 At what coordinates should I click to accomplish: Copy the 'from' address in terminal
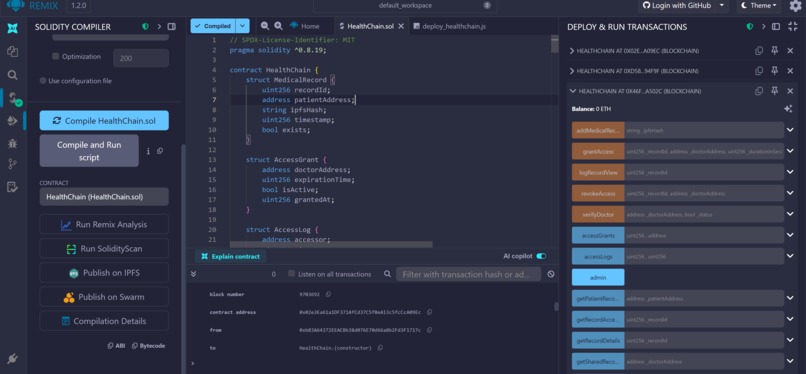tap(429, 330)
